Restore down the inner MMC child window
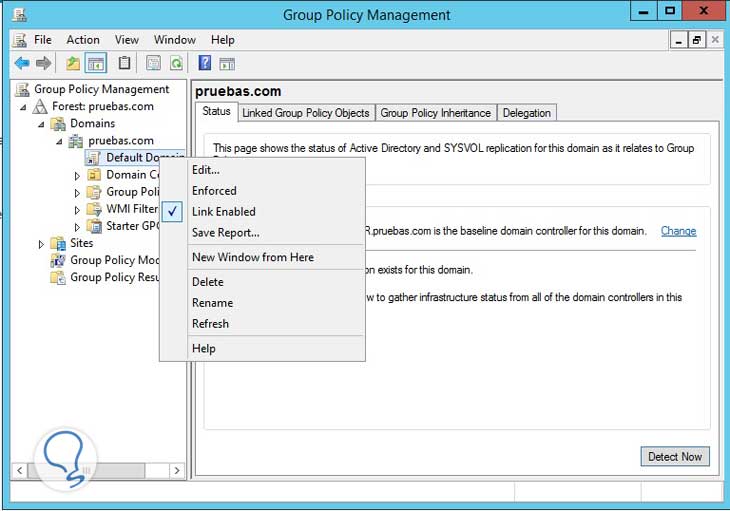730x511 pixels. pyautogui.click(x=696, y=40)
